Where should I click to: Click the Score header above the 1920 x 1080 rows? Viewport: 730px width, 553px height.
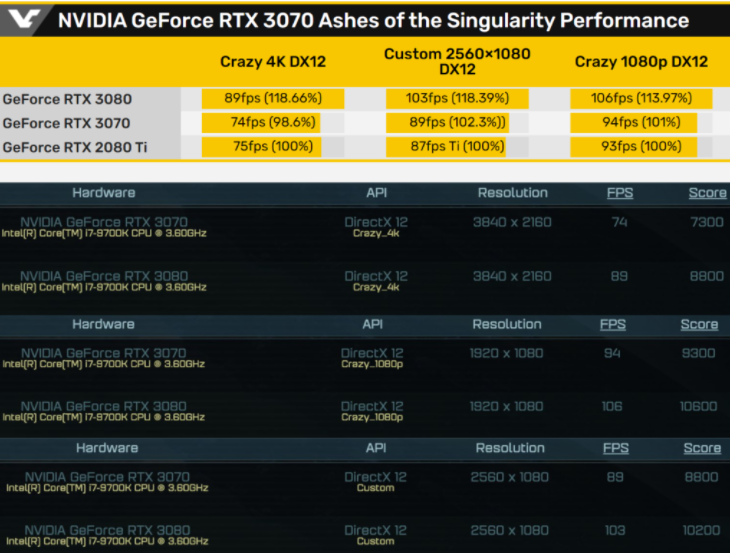click(699, 324)
